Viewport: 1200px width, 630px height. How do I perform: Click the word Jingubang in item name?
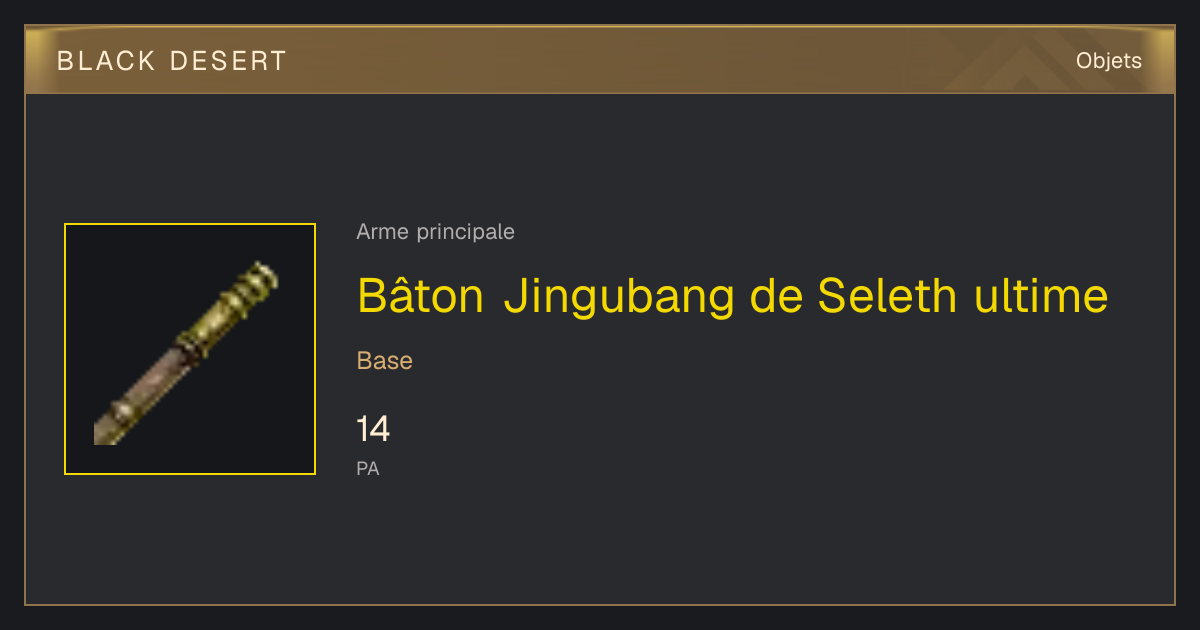619,297
